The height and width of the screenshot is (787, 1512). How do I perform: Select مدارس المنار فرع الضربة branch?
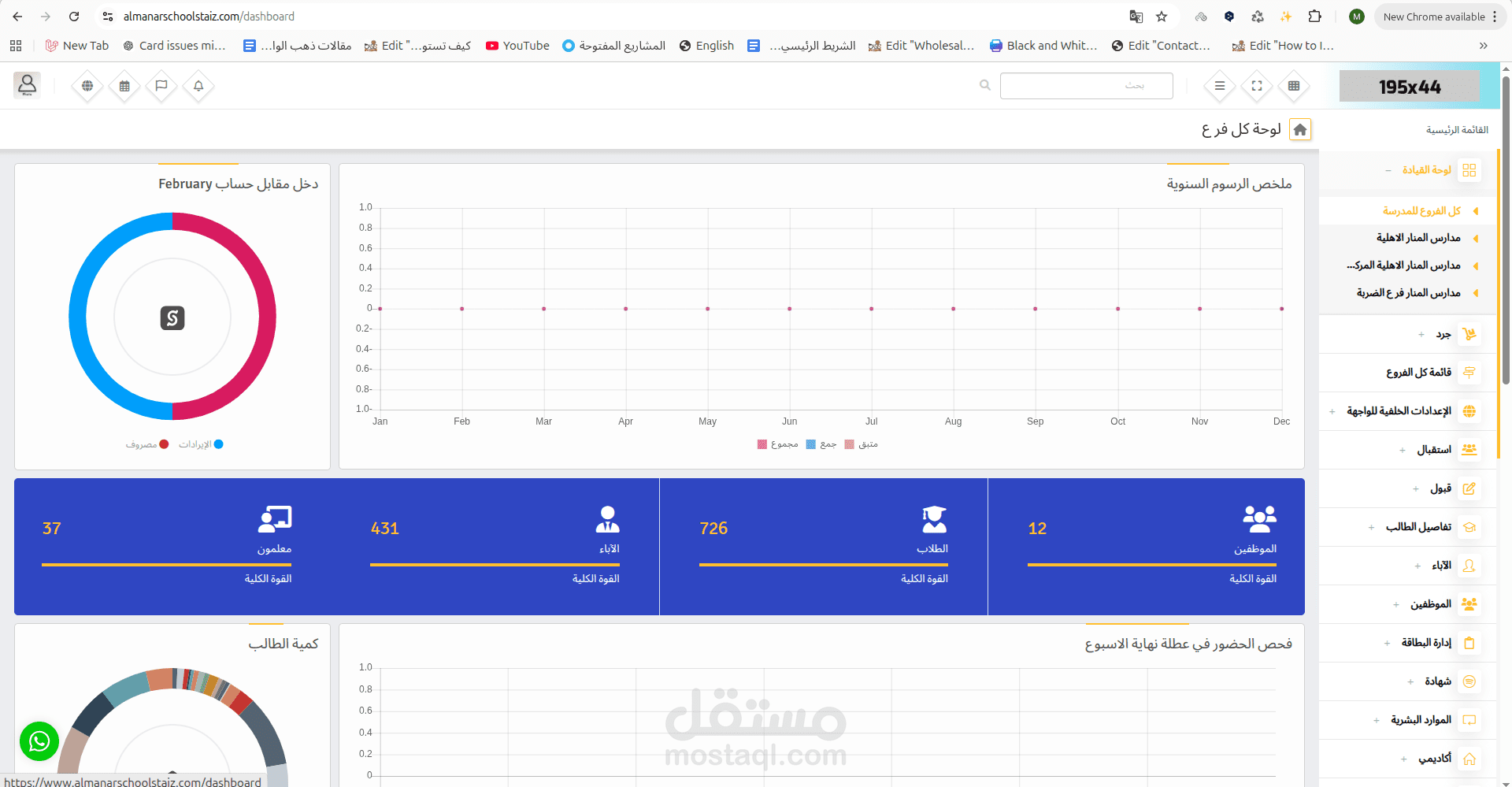click(1408, 293)
